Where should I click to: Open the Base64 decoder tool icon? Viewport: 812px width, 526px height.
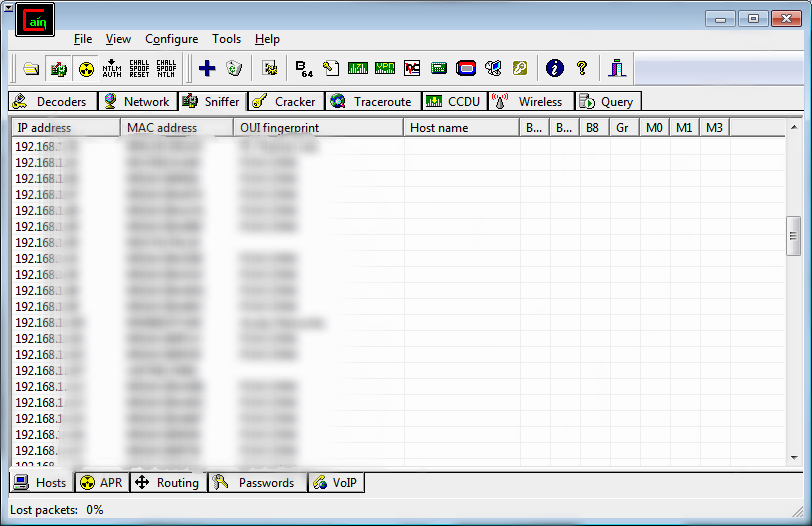coord(304,68)
